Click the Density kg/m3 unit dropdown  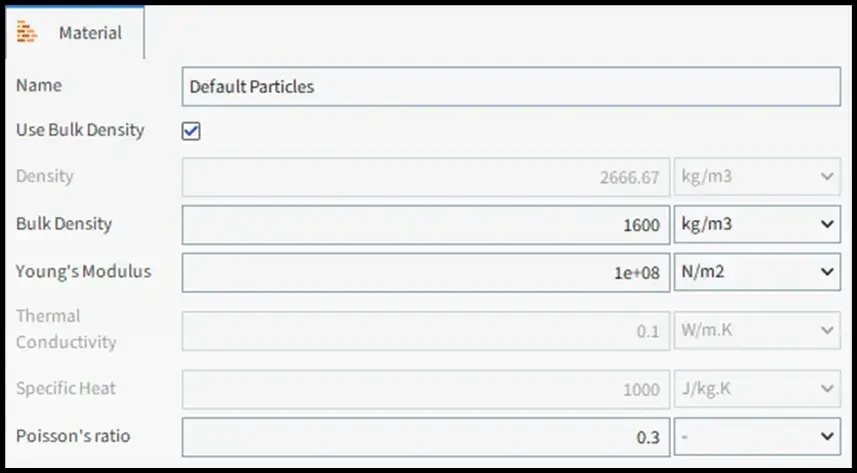757,177
